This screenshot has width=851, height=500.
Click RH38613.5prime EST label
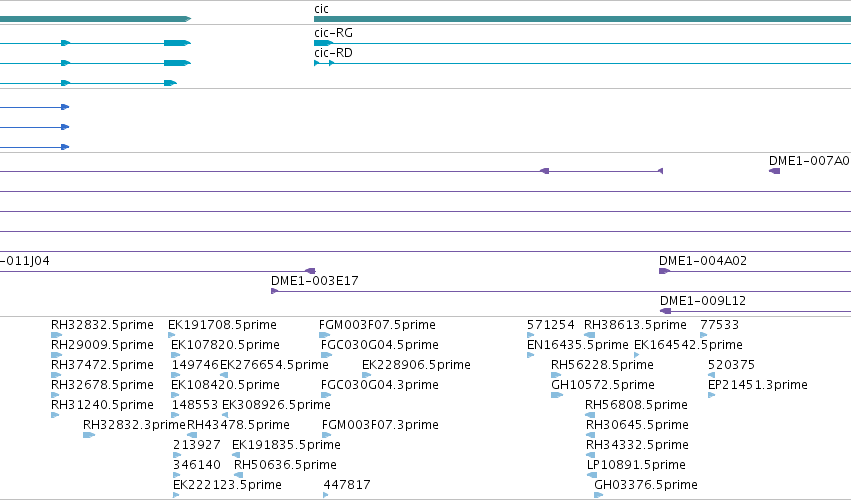tap(636, 325)
